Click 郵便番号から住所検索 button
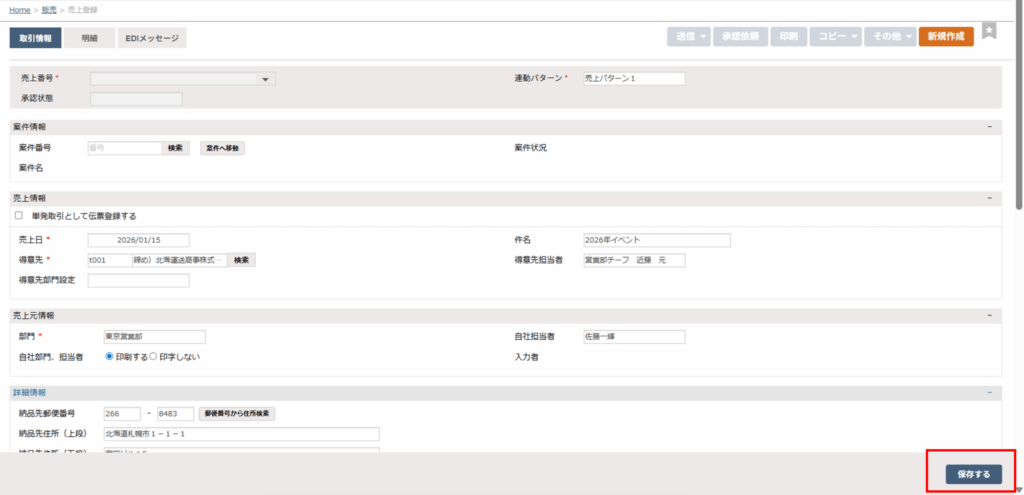The height and width of the screenshot is (495, 1024). pyautogui.click(x=237, y=413)
